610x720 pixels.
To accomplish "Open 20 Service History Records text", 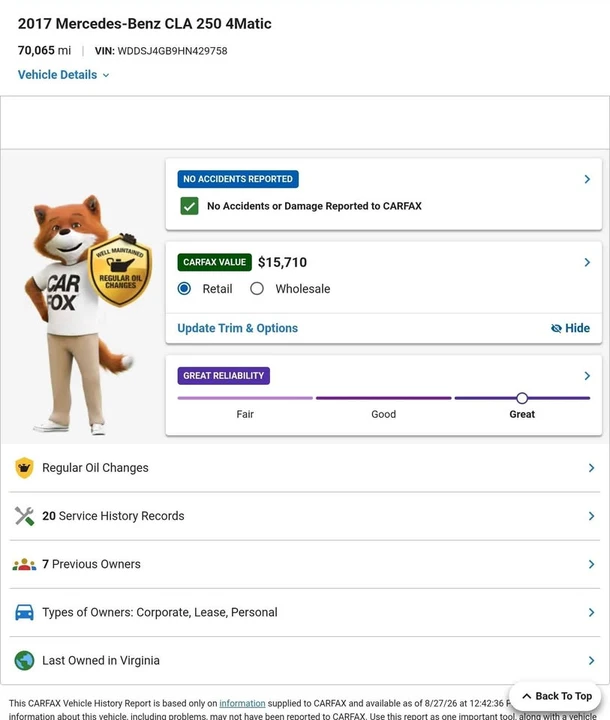I will click(113, 516).
